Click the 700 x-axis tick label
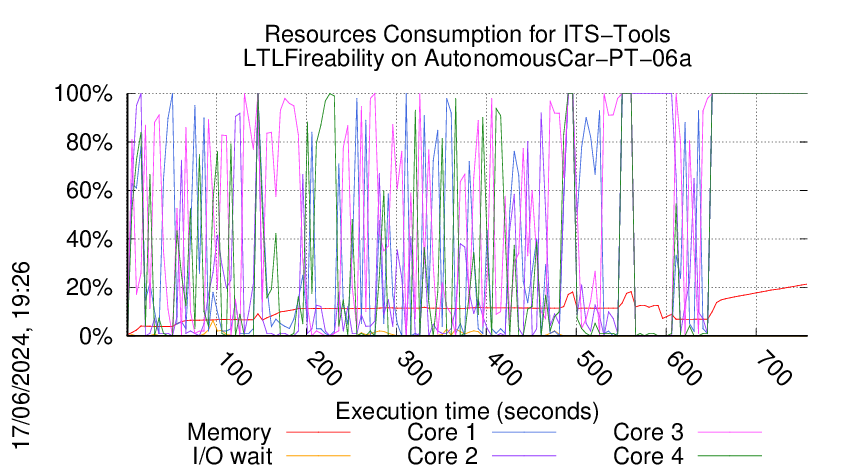 click(774, 369)
